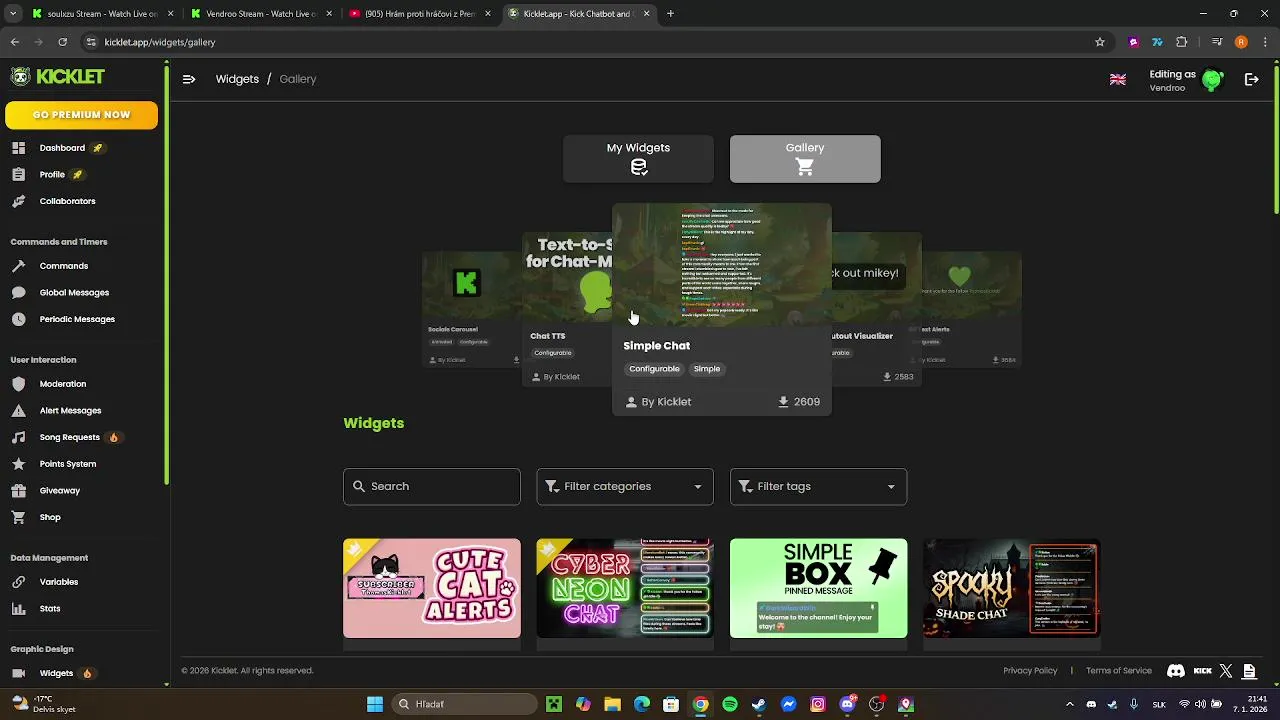Change language via UK flag icon
The image size is (1280, 720).
click(1118, 80)
